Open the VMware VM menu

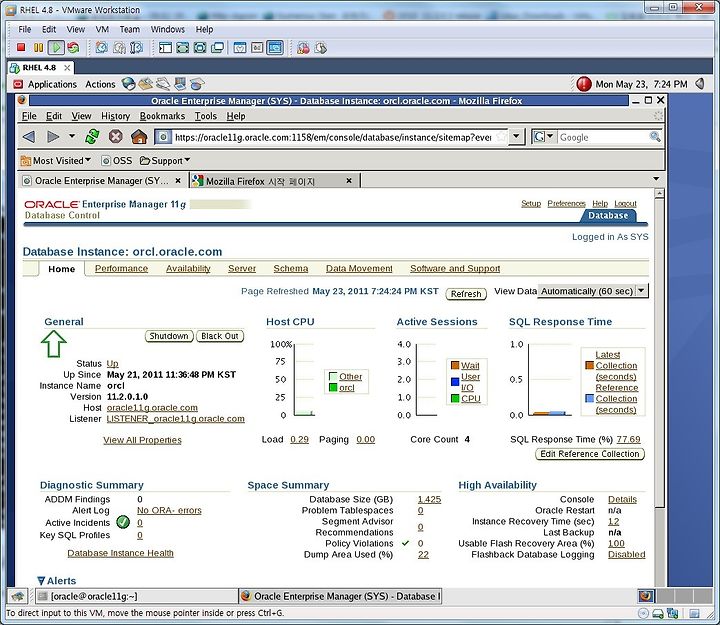tap(102, 29)
